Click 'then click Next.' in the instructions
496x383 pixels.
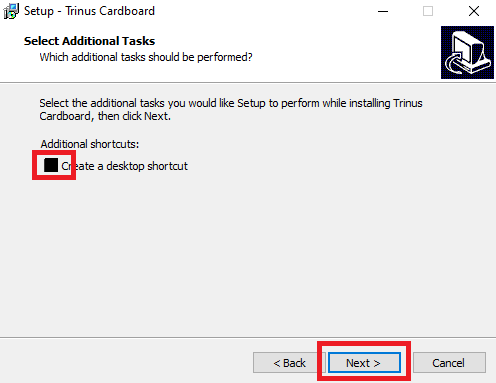[134, 116]
